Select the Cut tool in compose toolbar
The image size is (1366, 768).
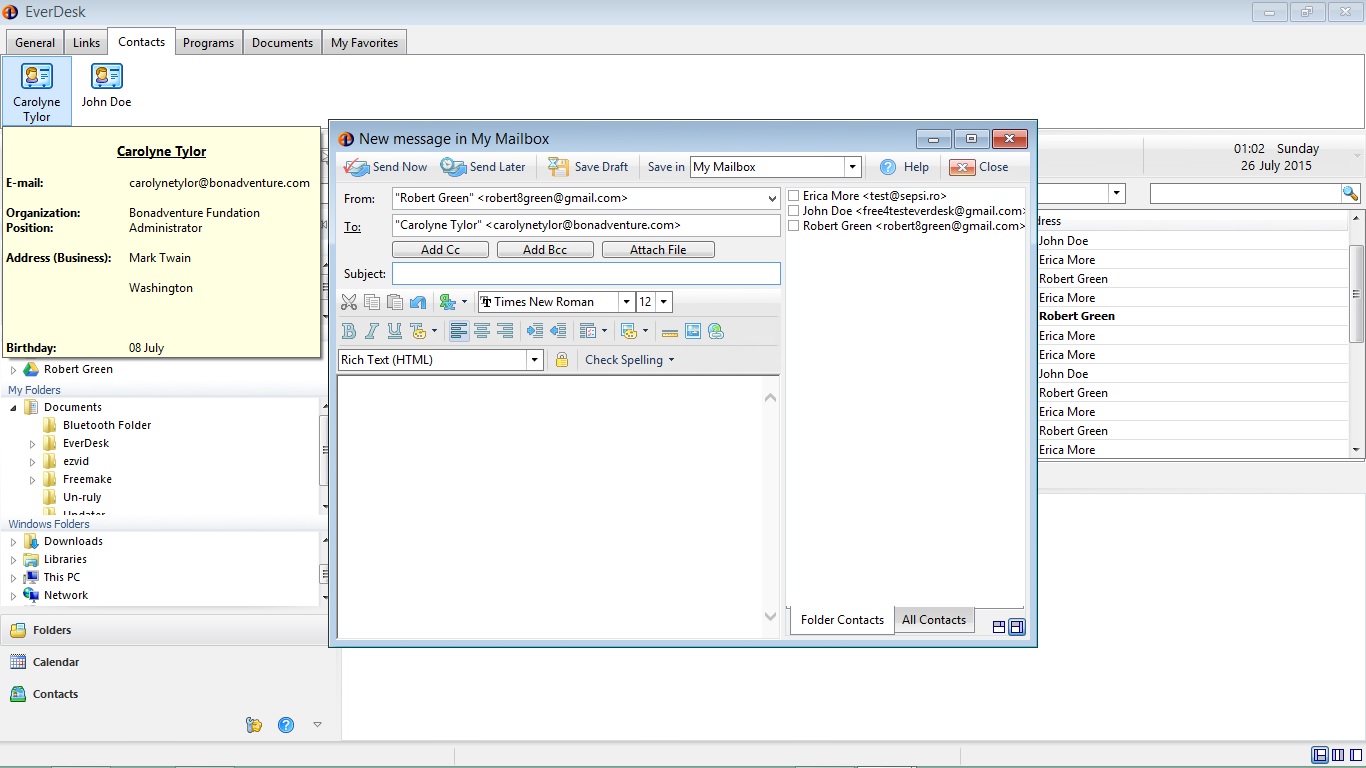tap(348, 301)
